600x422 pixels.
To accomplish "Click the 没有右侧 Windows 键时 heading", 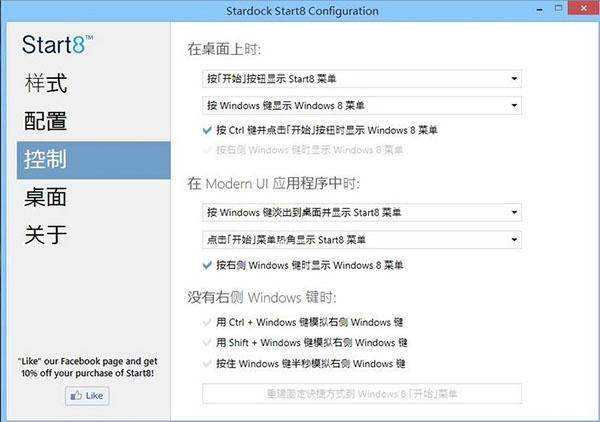I will coord(262,297).
